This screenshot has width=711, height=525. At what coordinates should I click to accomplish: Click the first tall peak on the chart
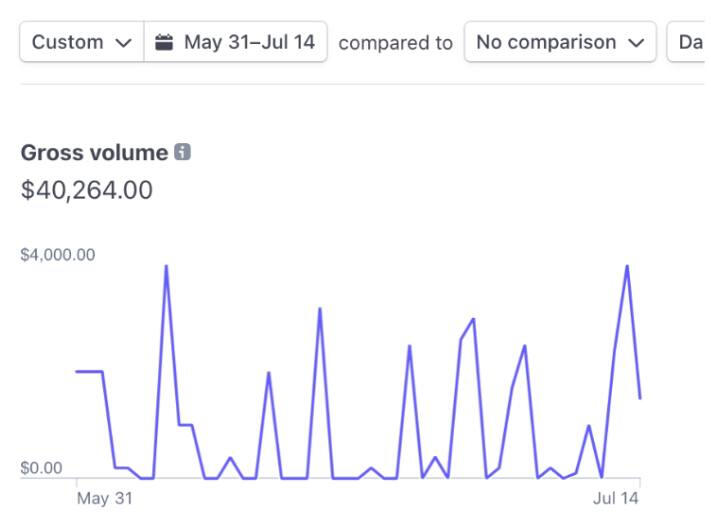tap(166, 266)
